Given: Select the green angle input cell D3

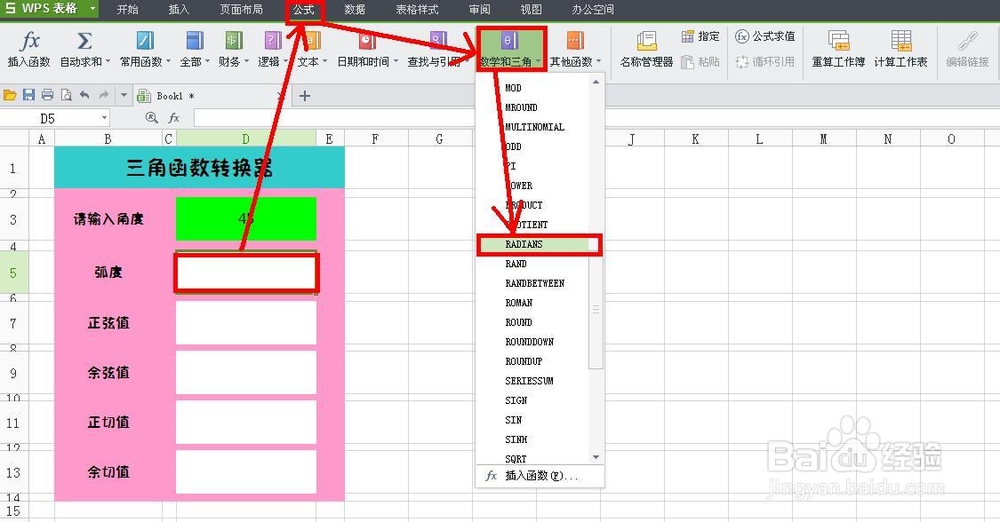Looking at the screenshot, I should coord(246,219).
